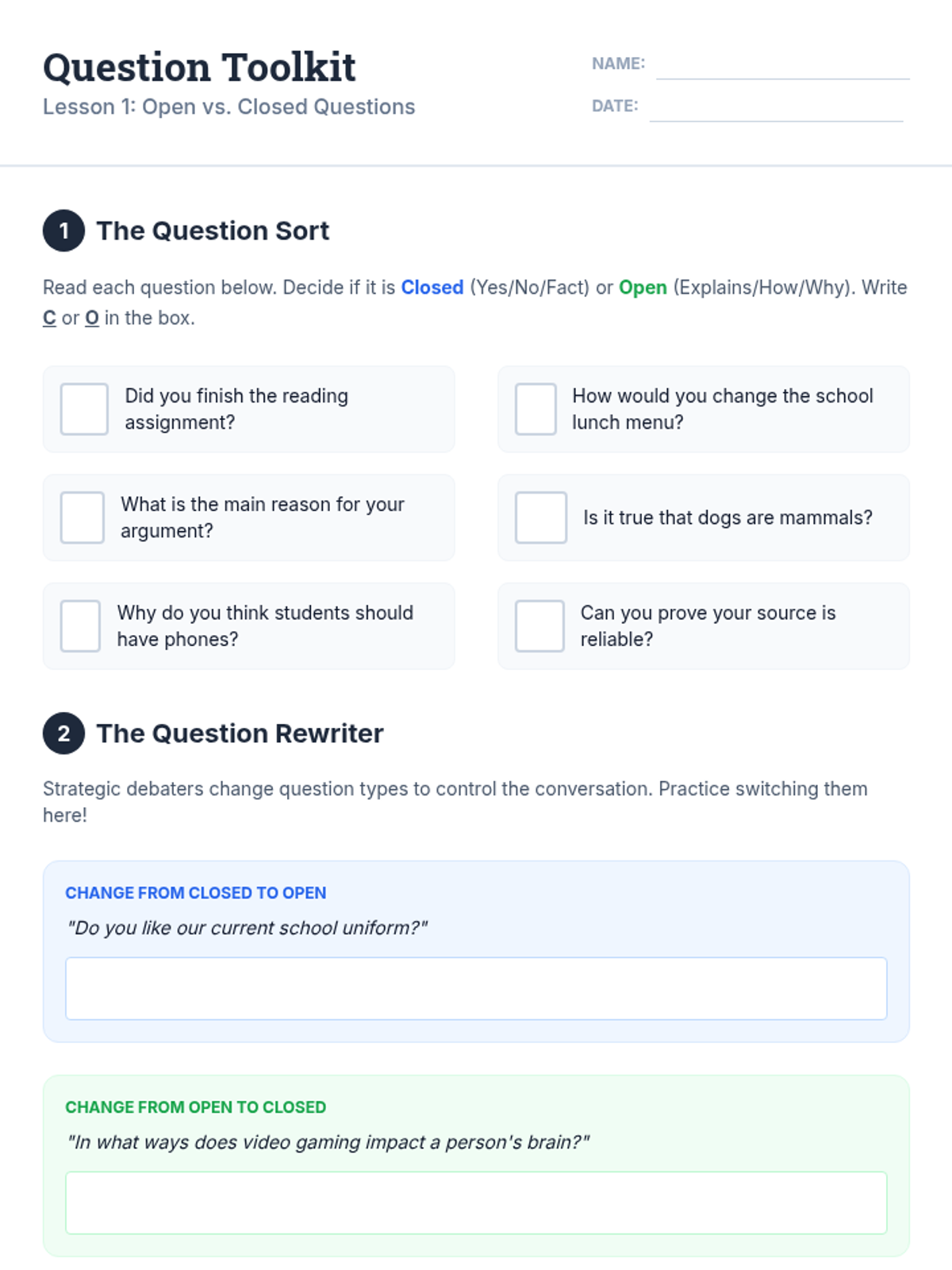
Task: Click box for 'Can you prove your source' question
Action: tap(539, 626)
